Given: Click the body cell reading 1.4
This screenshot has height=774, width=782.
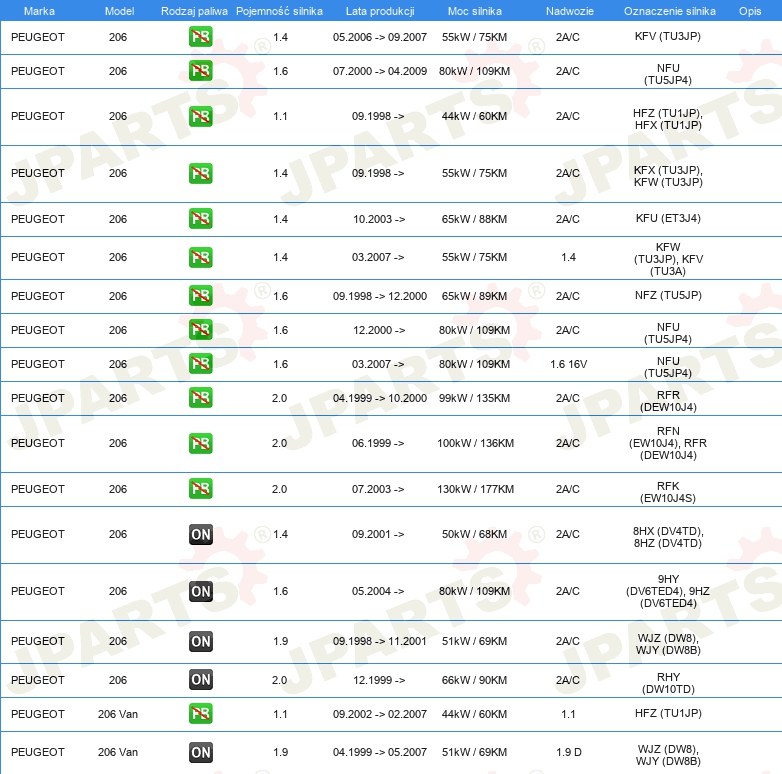Looking at the screenshot, I should (x=568, y=257).
